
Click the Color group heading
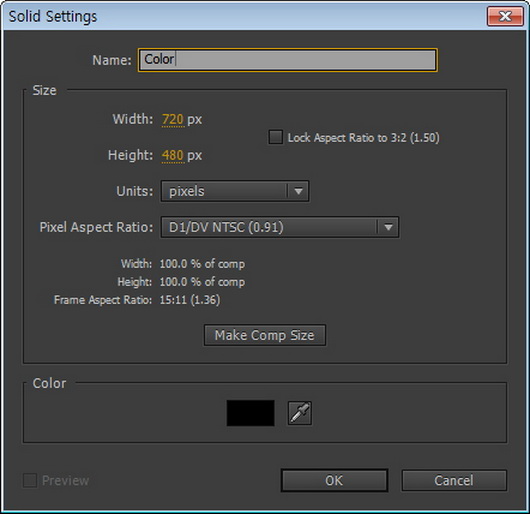pos(49,383)
